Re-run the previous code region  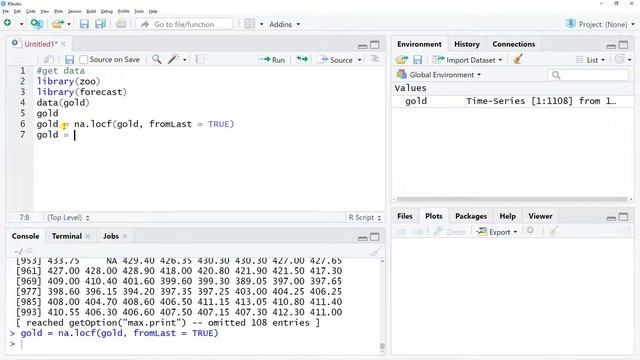click(302, 60)
